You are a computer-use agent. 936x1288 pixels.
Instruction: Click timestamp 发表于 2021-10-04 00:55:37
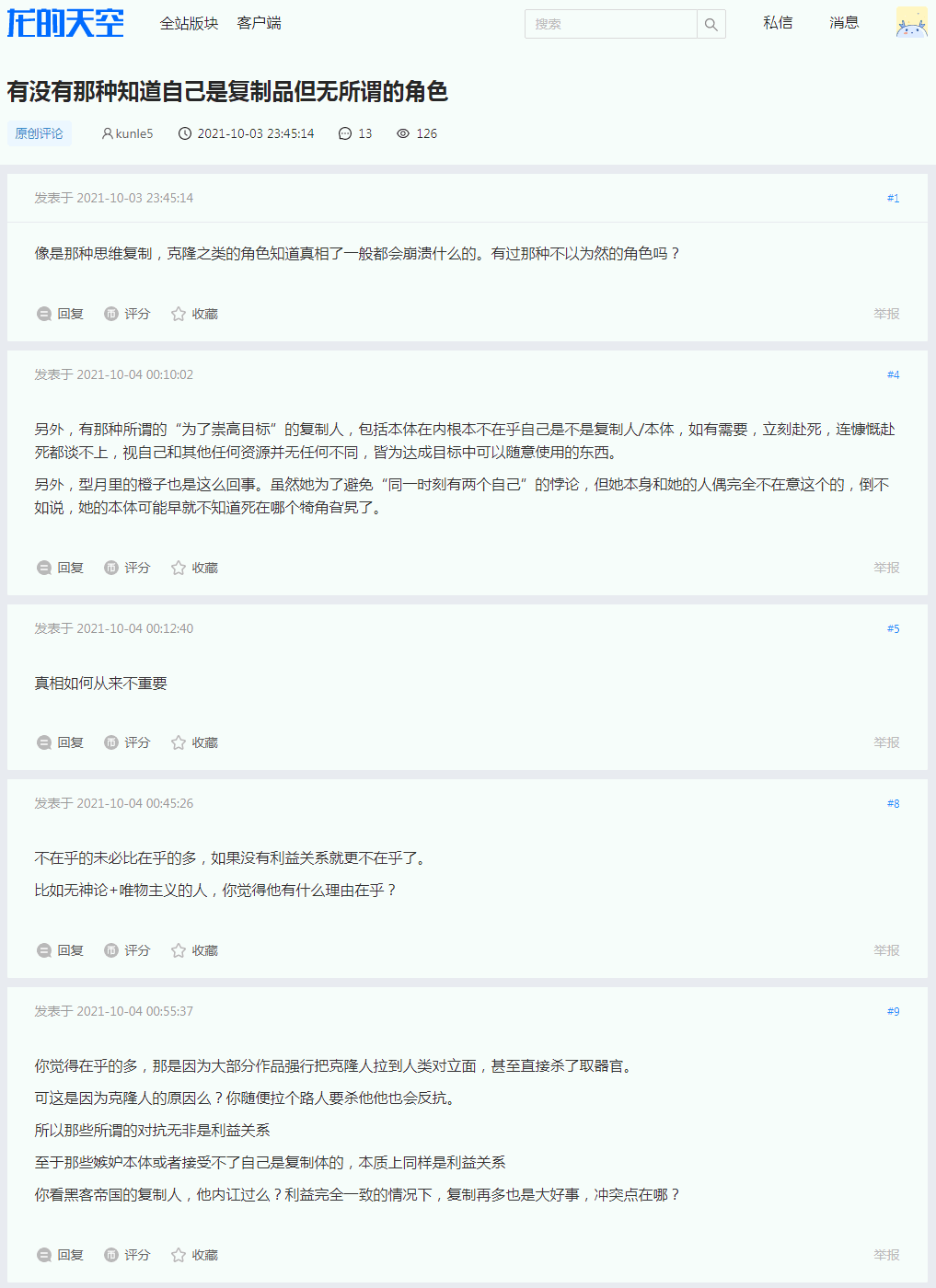pyautogui.click(x=114, y=1011)
